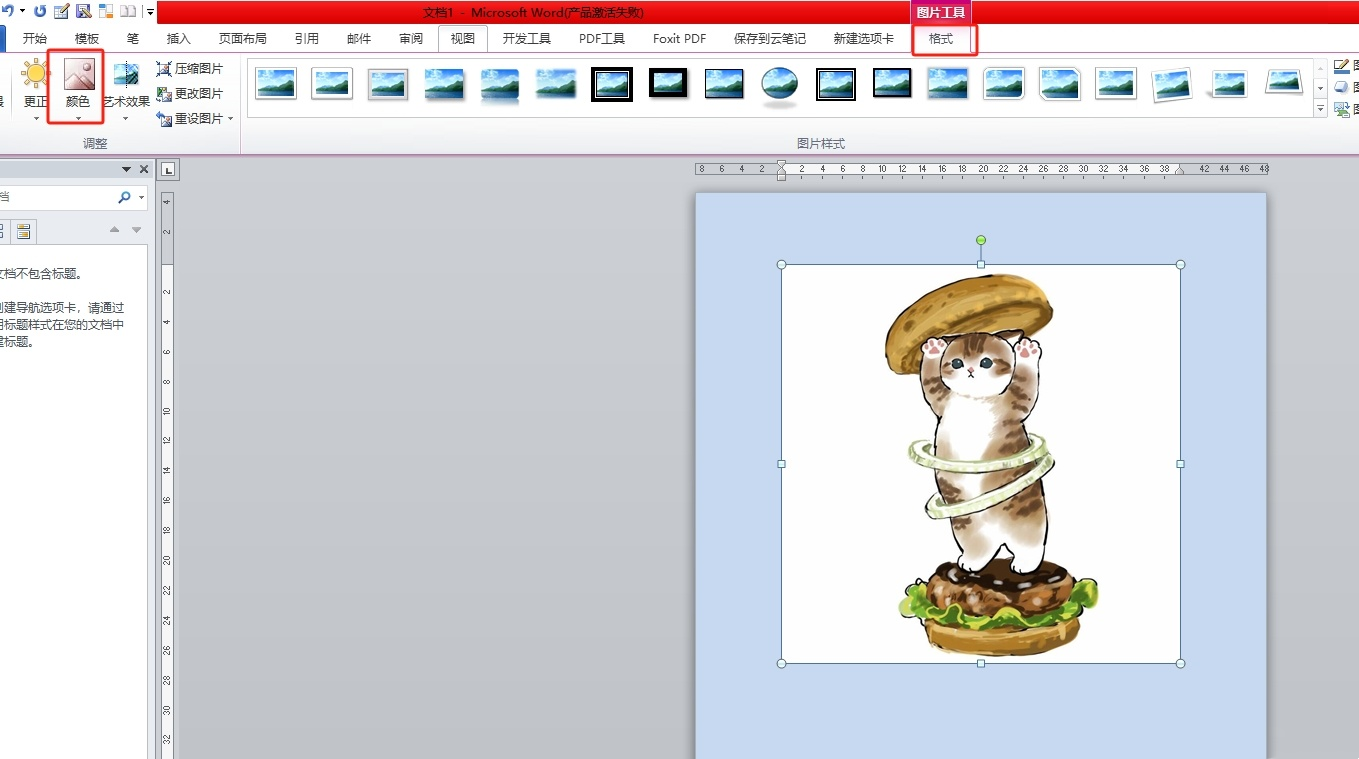This screenshot has height=759, width=1359.
Task: Open the navigation search options dropdown
Action: coord(142,197)
